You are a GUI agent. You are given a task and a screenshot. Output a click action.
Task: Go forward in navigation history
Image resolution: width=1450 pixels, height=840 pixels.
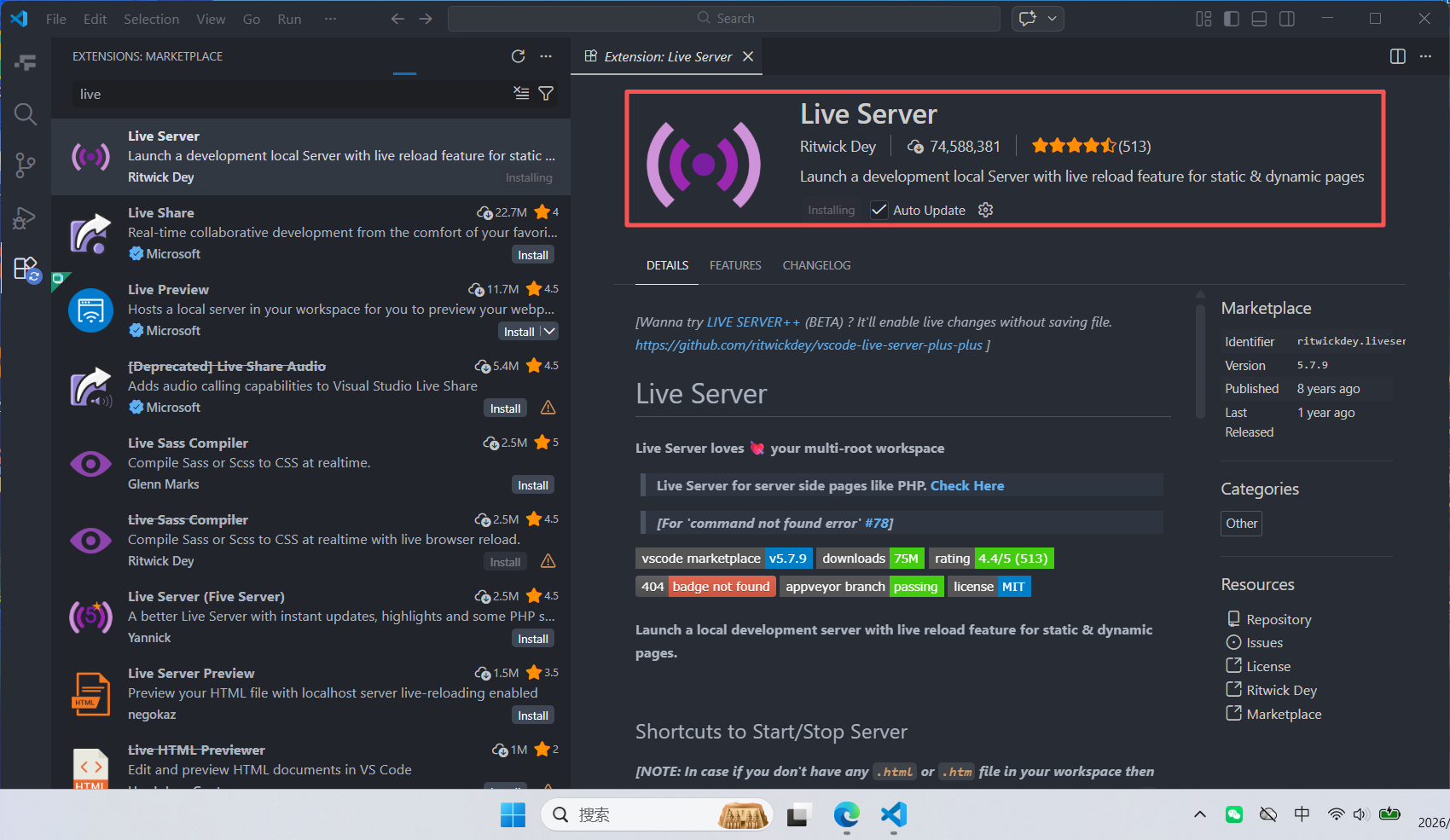click(426, 19)
